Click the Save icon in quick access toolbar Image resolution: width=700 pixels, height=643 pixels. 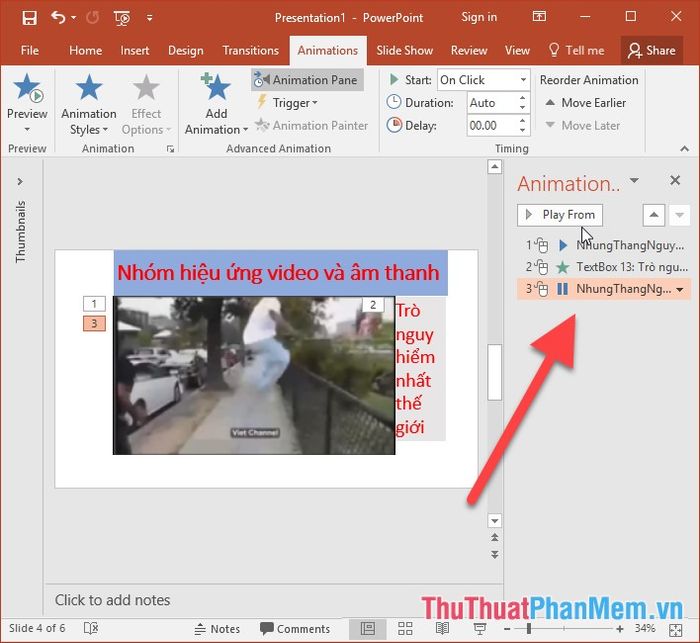tap(29, 18)
